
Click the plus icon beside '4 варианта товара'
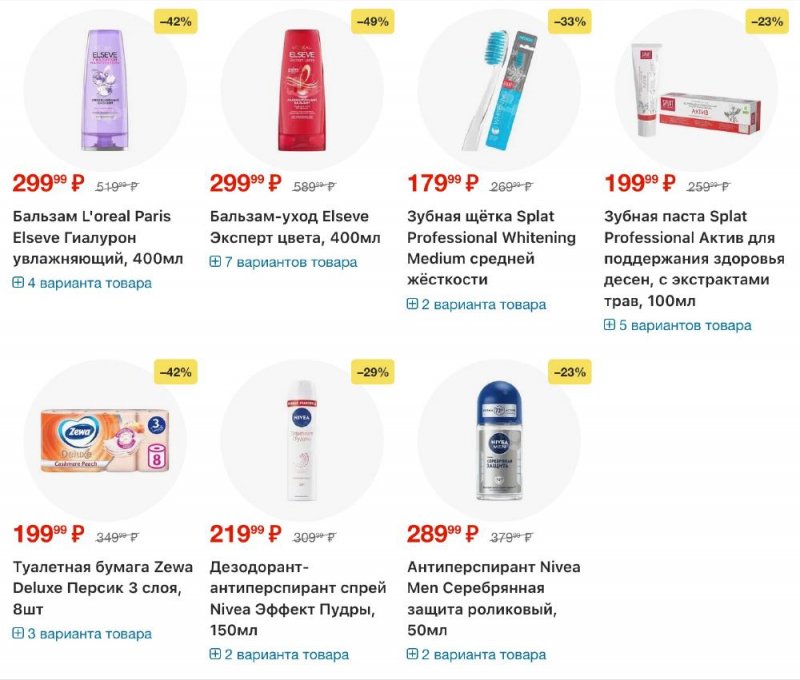(18, 283)
